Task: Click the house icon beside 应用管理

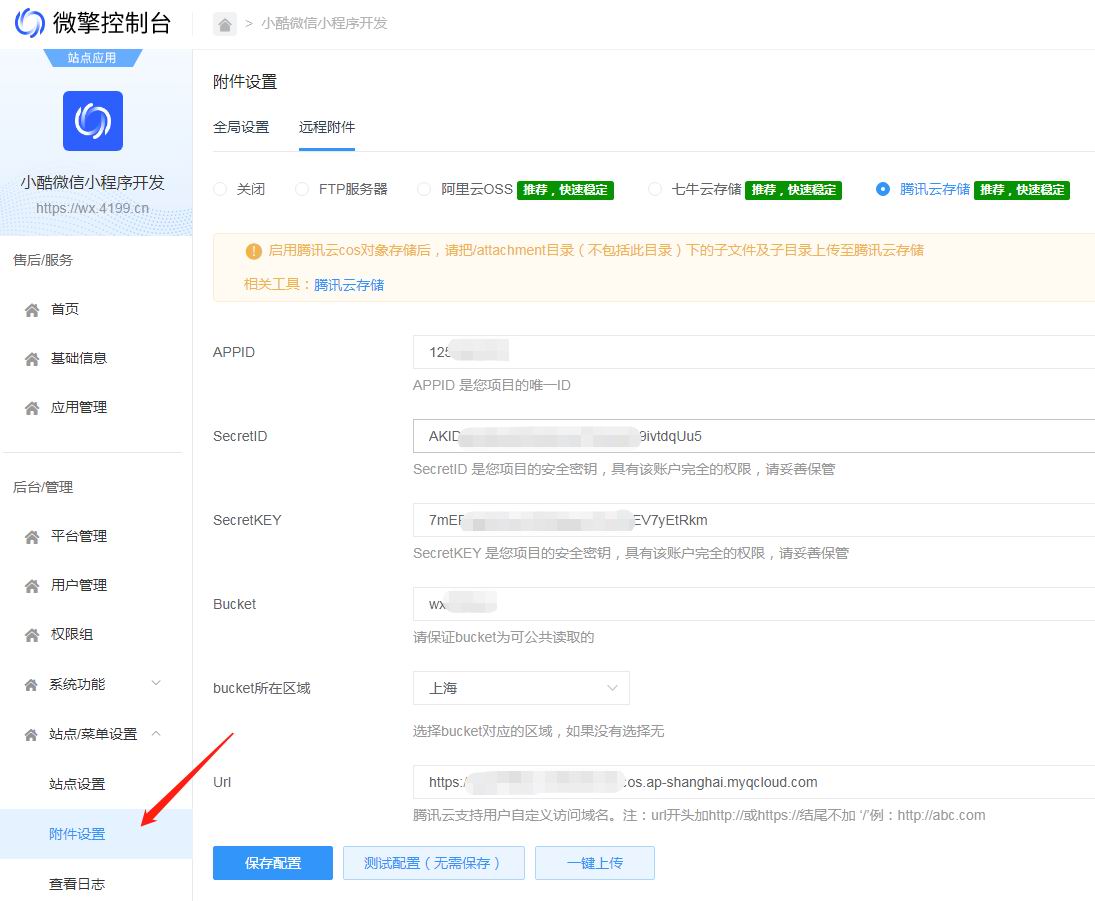Action: 31,408
